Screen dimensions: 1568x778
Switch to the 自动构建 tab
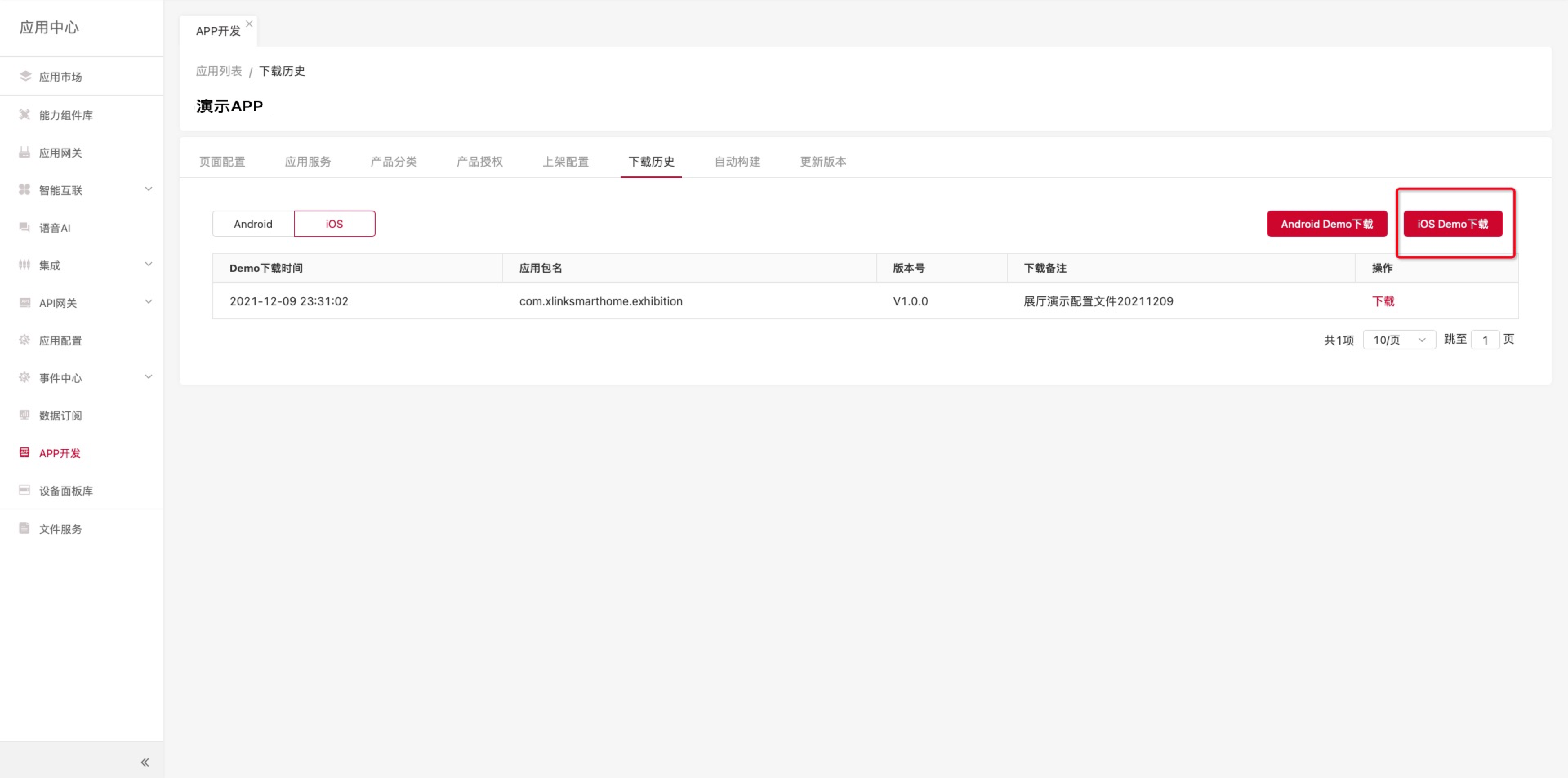737,161
